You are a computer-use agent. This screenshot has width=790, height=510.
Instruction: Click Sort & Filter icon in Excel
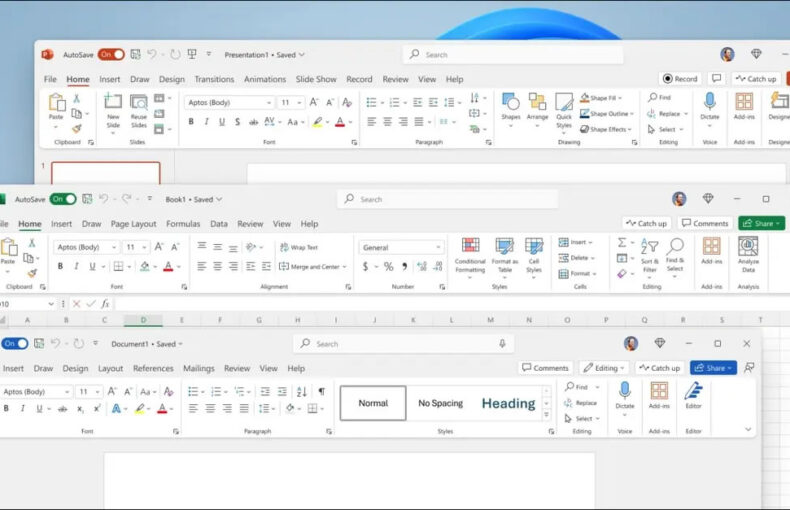pyautogui.click(x=650, y=247)
